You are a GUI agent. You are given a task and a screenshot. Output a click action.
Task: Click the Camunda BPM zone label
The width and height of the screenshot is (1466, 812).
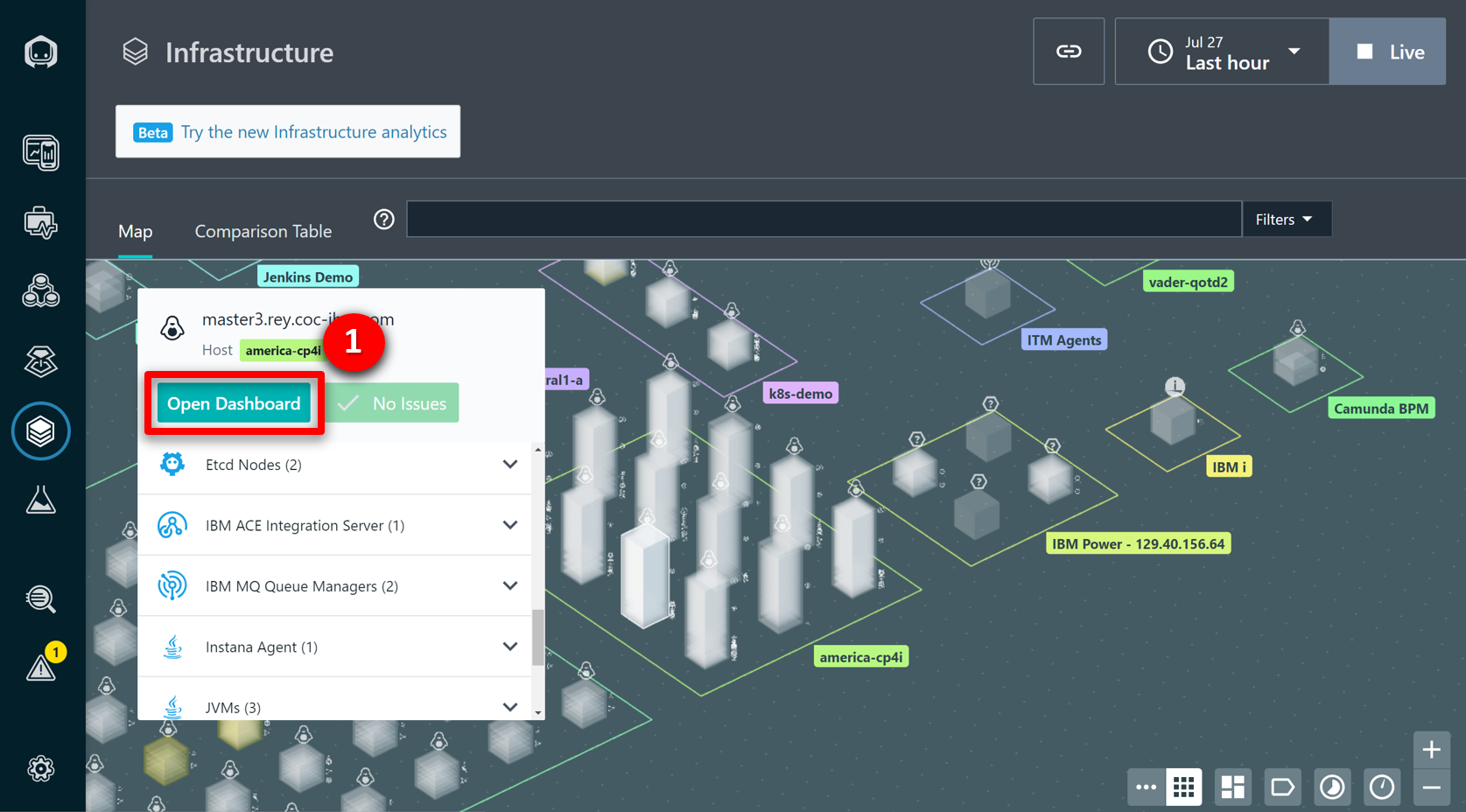click(x=1381, y=409)
